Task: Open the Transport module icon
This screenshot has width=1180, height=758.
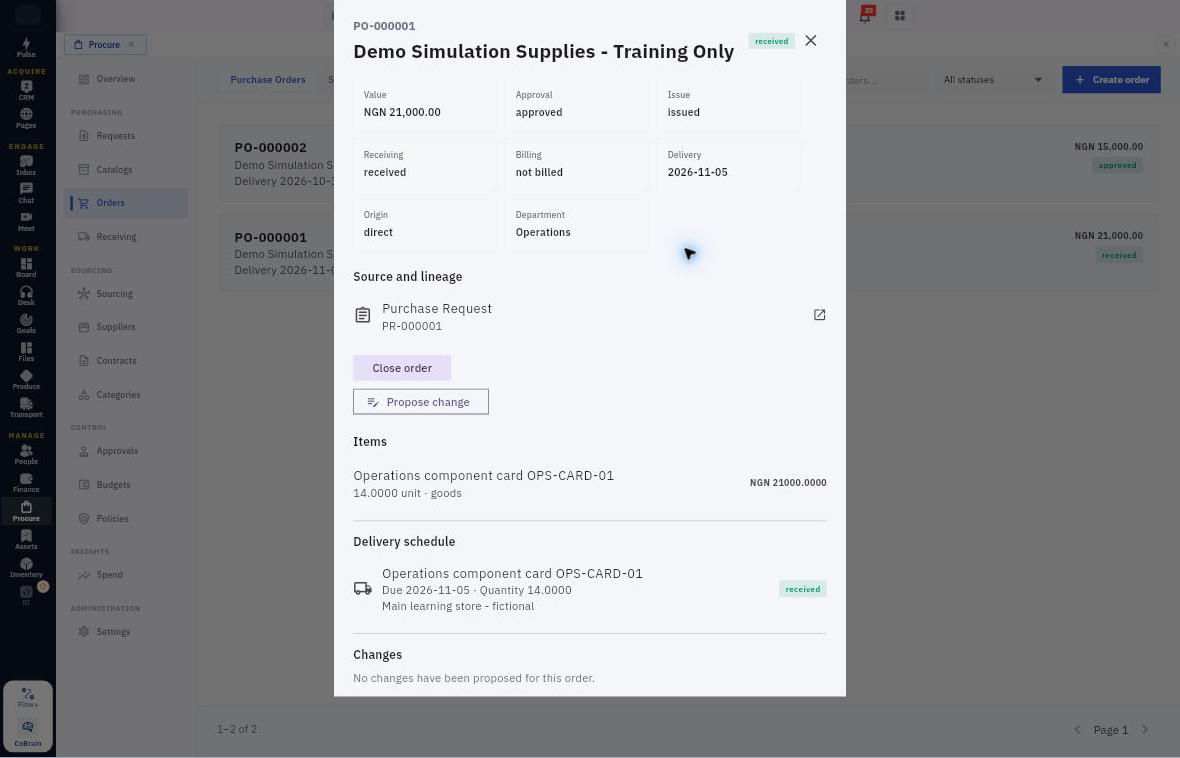Action: pos(26,407)
